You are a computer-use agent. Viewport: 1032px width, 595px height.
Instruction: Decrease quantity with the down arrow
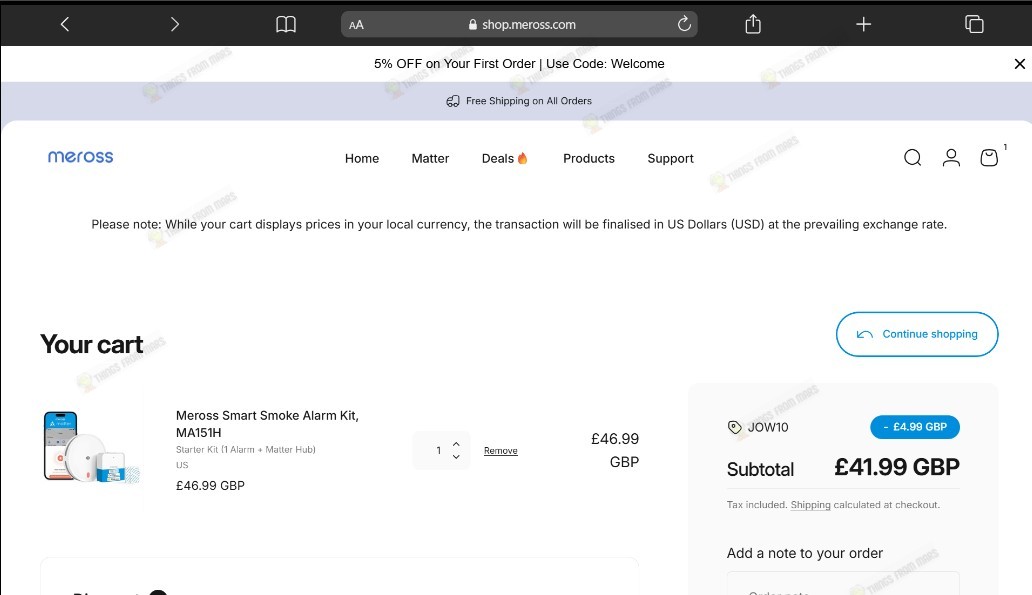point(456,457)
